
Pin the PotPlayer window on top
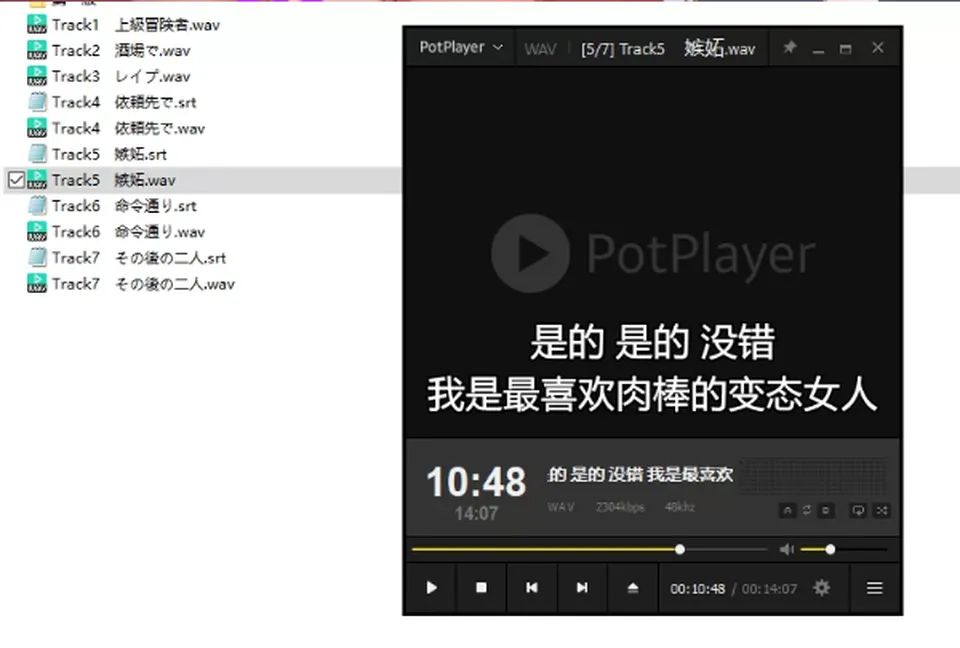(790, 47)
